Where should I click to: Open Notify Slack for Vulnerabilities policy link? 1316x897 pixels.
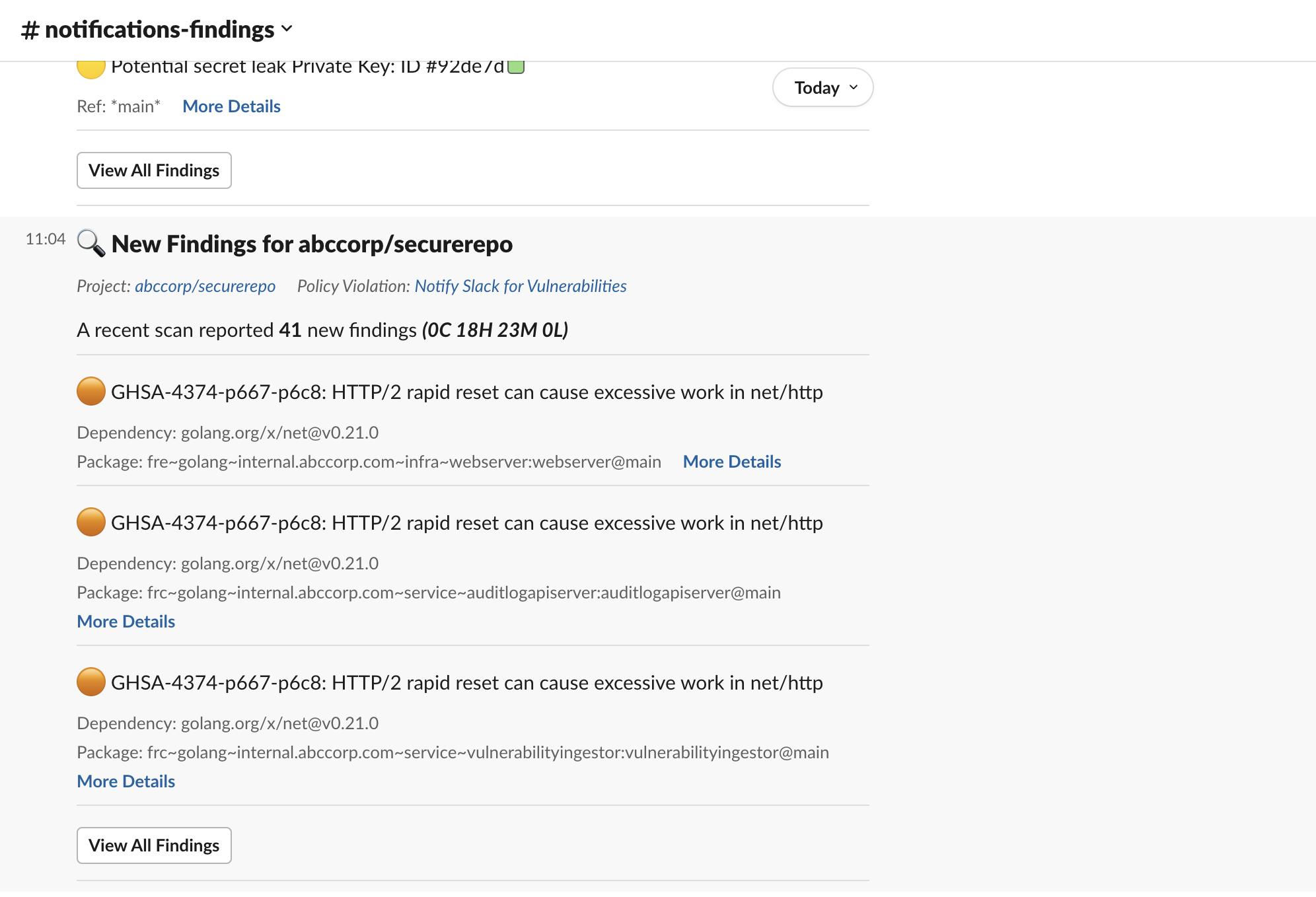520,286
